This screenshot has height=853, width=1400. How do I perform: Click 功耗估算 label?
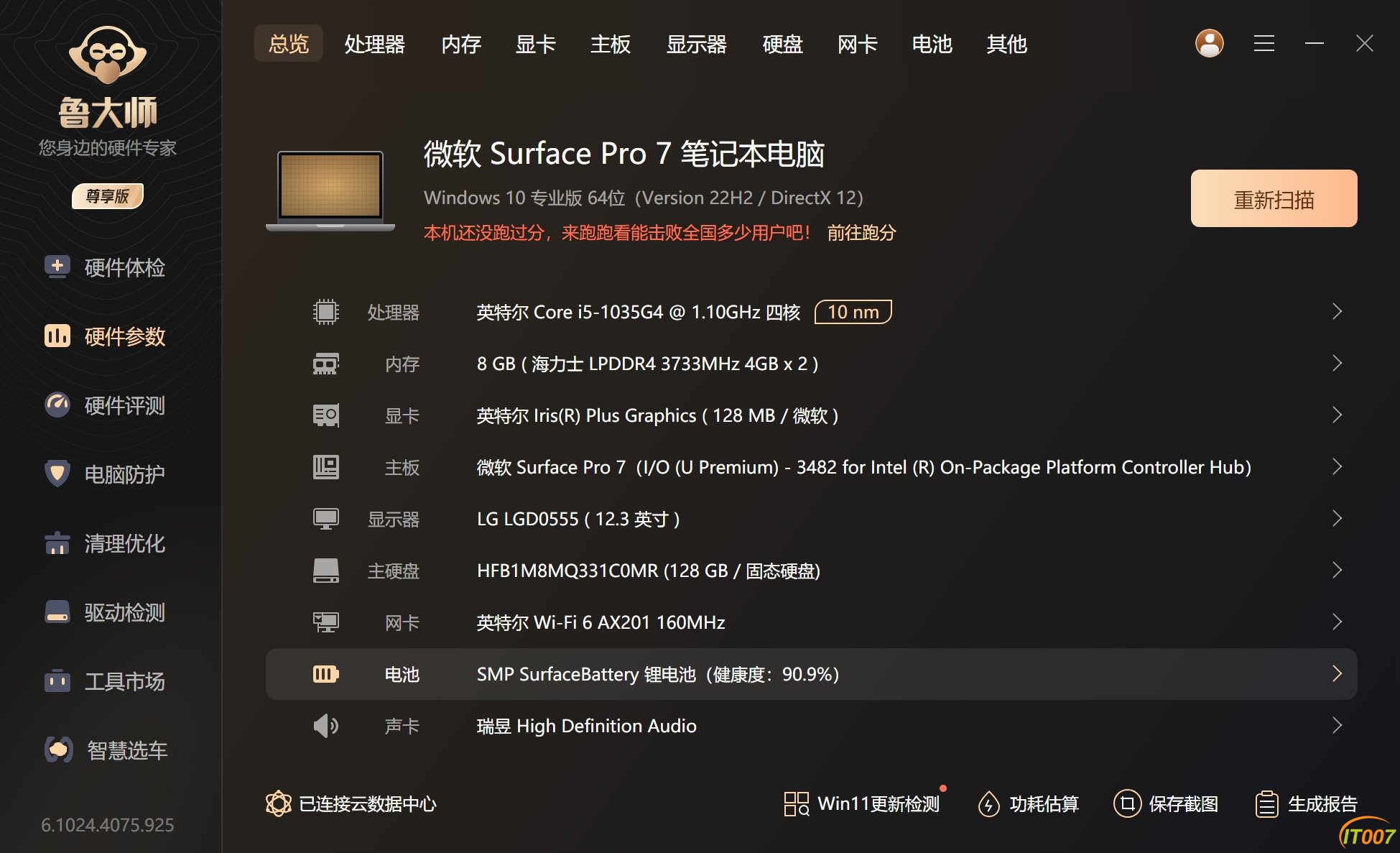pos(1044,803)
